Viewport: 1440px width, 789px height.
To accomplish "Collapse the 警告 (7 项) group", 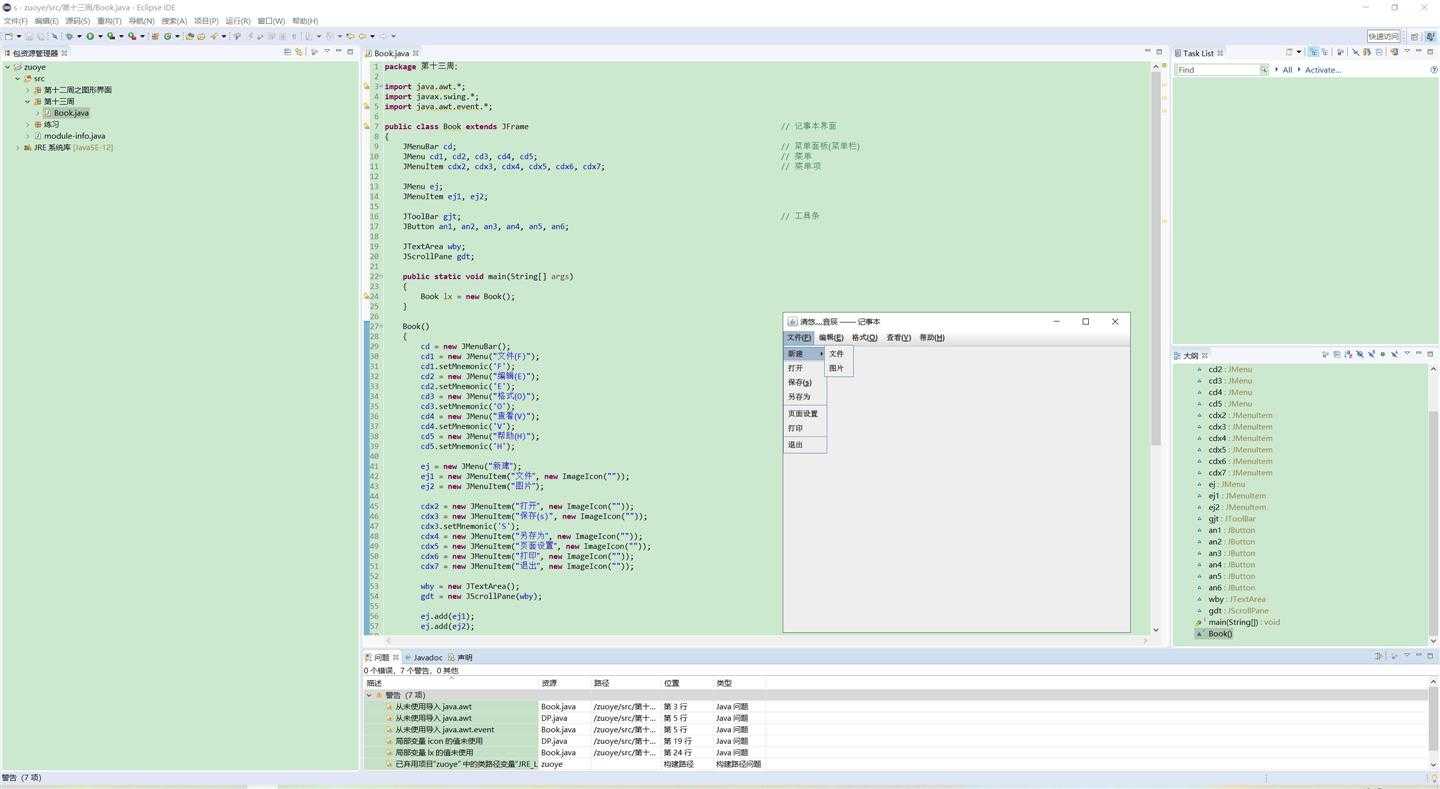I will click(x=369, y=695).
